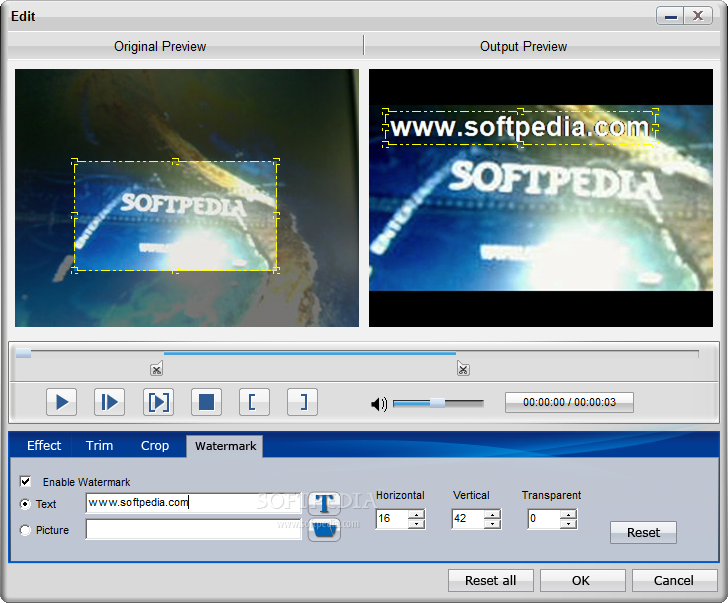Cancel the Edit dialog
The height and width of the screenshot is (603, 728).
[673, 581]
